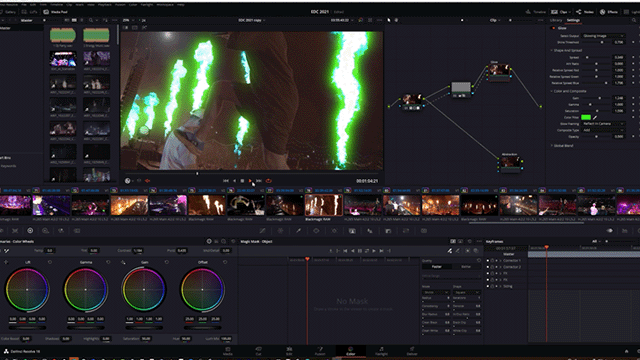Toggle loop playback in the viewer
Image resolution: width=640 pixels, height=360 pixels.
click(x=269, y=181)
